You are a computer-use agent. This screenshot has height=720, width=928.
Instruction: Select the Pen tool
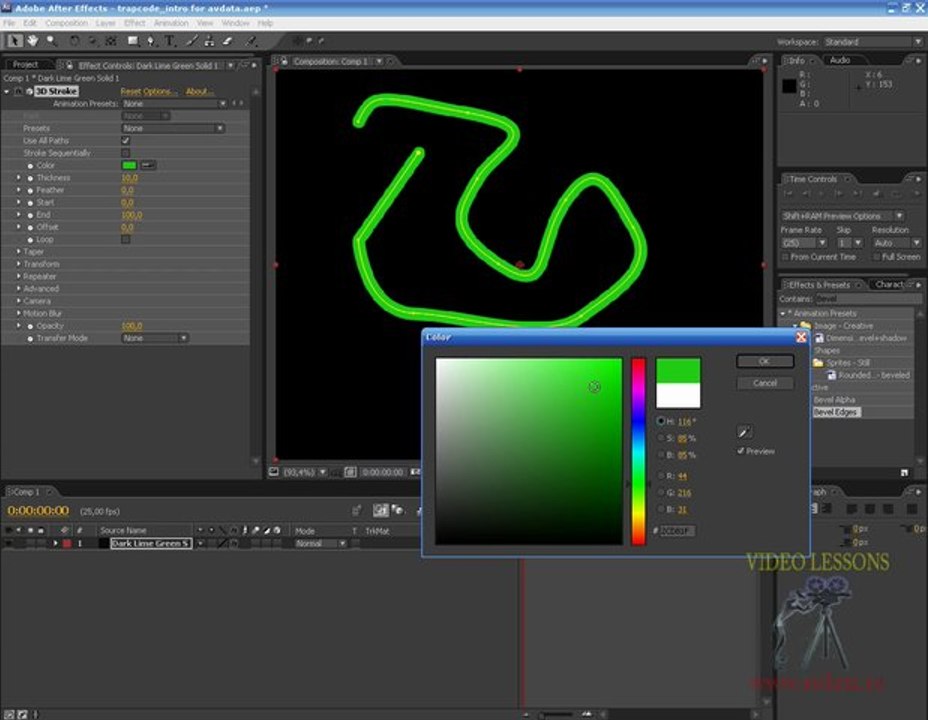[151, 41]
